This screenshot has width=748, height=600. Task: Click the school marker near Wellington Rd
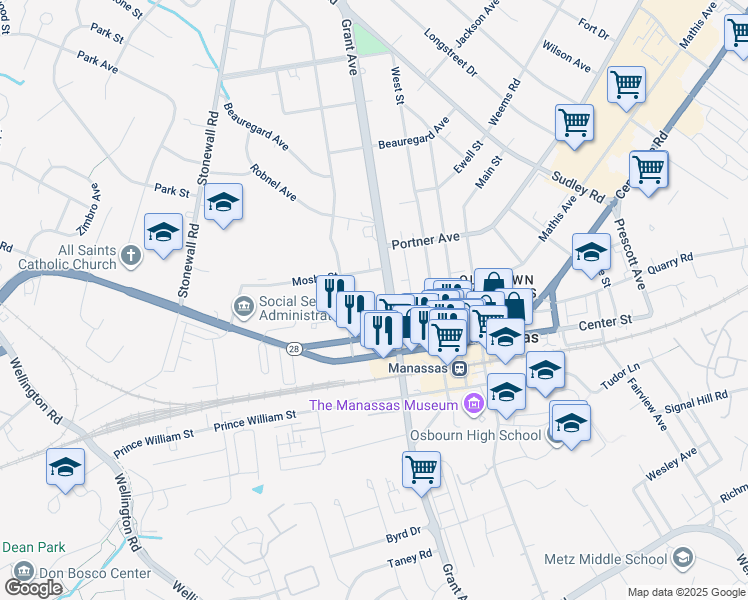coord(65,470)
